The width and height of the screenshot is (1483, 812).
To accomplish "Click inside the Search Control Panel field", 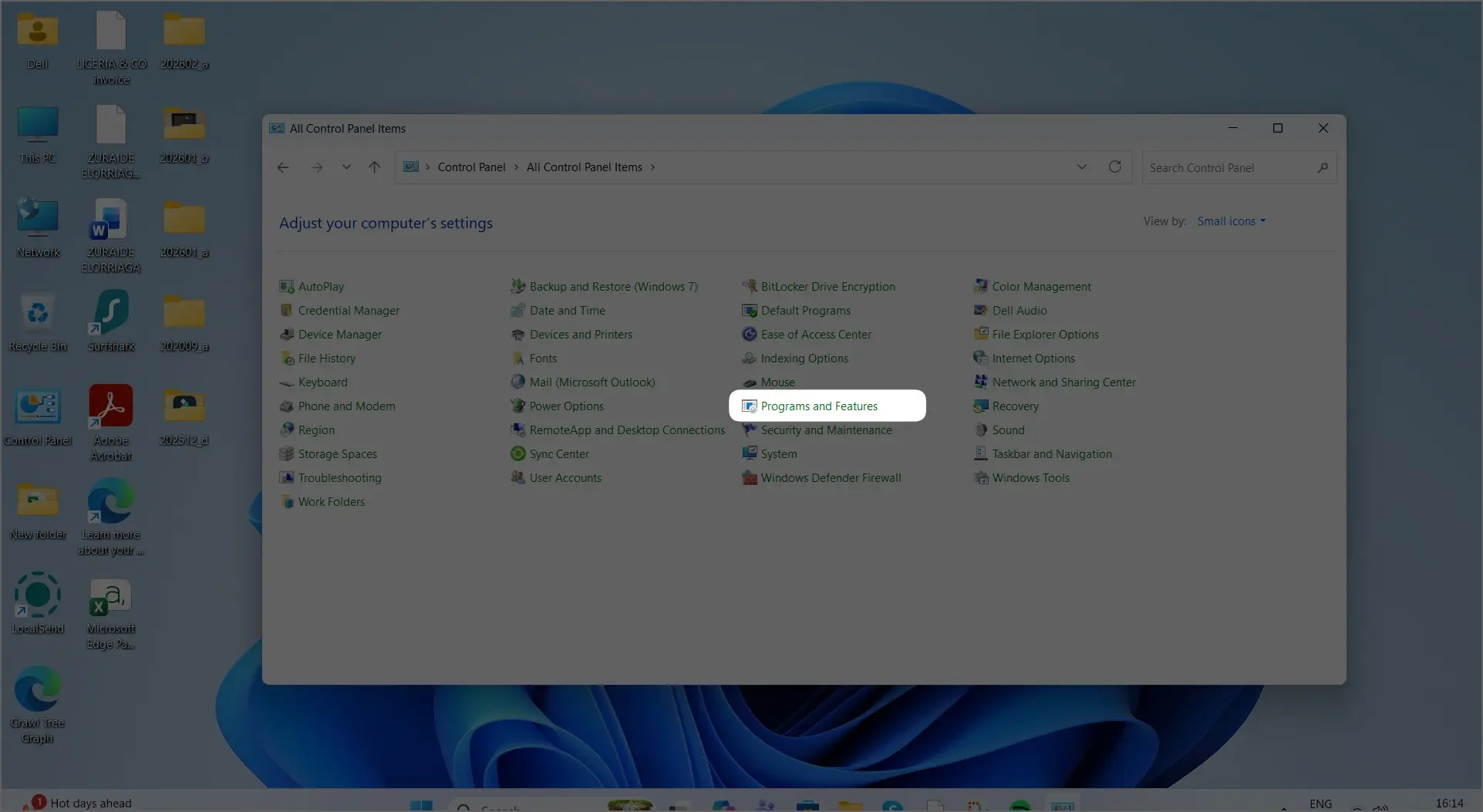I will click(1230, 168).
